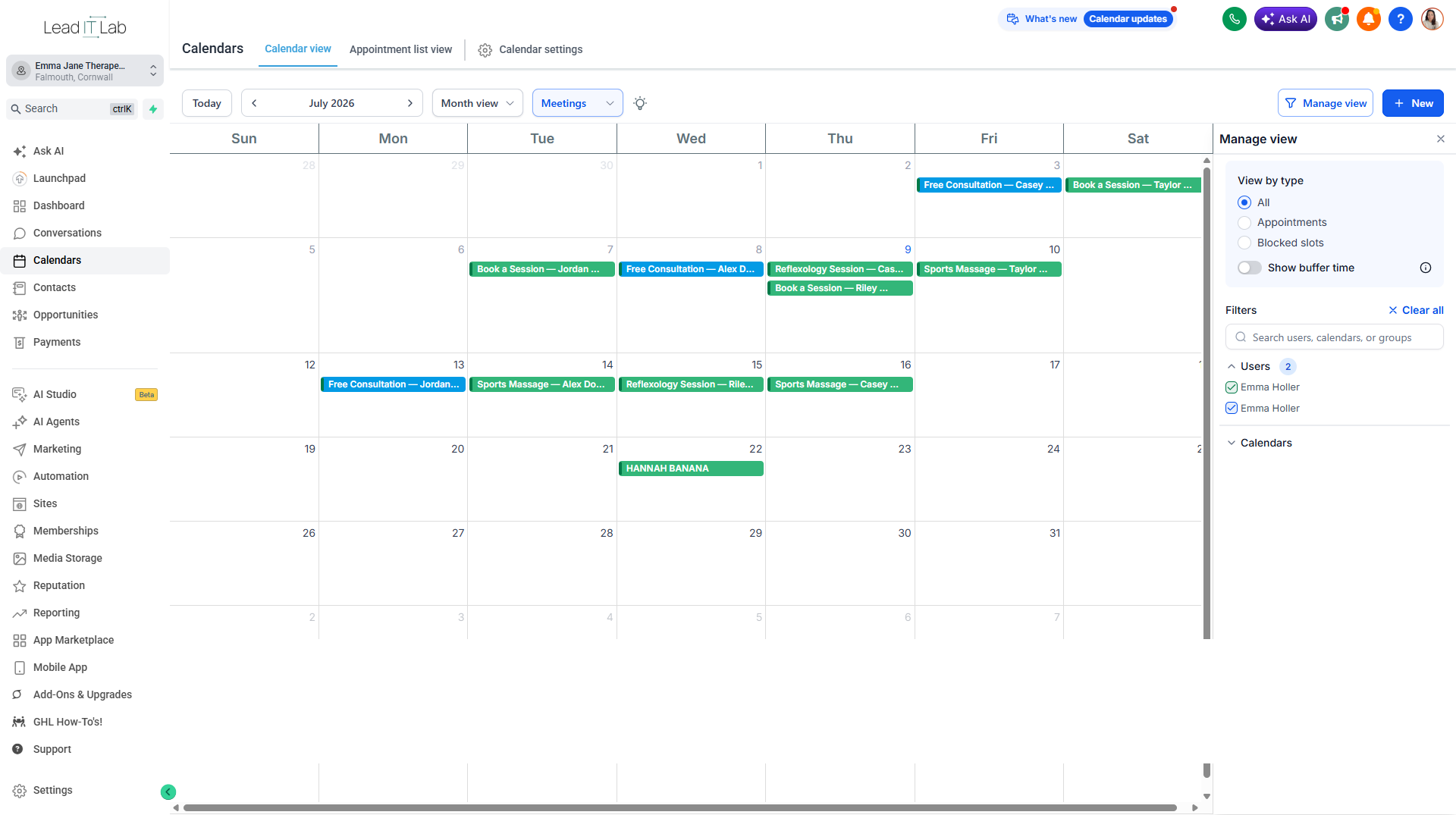Open Launchpad from sidebar
This screenshot has height=815, width=1456.
84,178
